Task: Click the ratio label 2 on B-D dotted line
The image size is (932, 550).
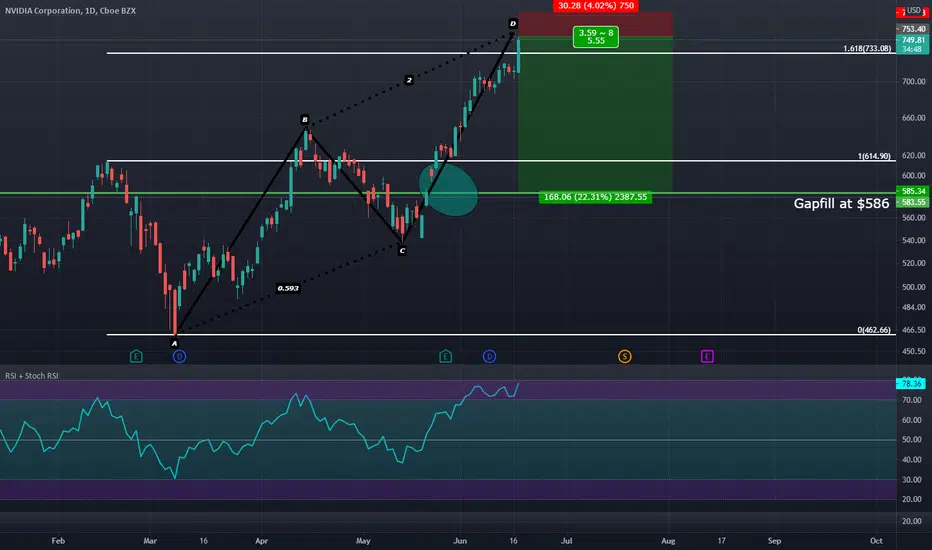Action: 408,80
